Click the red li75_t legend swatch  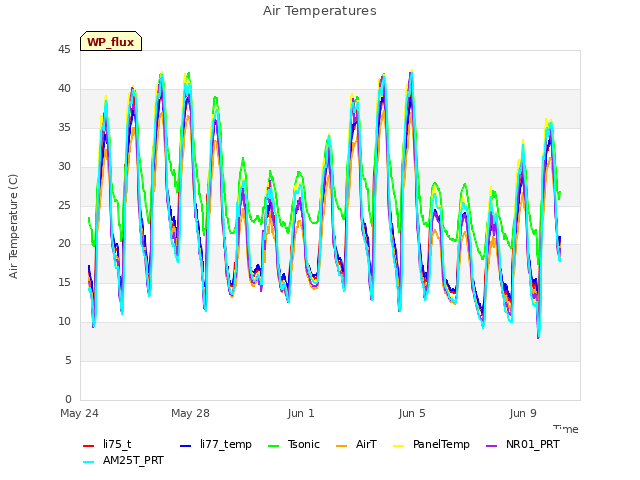click(x=89, y=446)
